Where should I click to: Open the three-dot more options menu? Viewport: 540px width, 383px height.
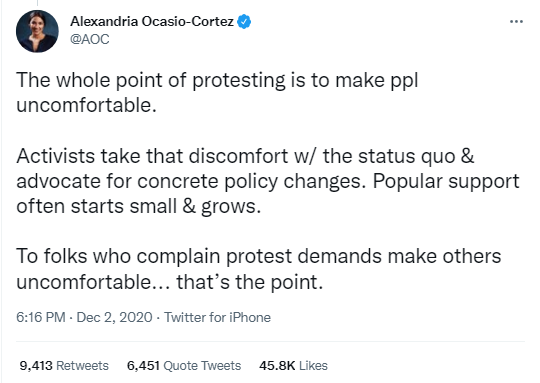516,22
